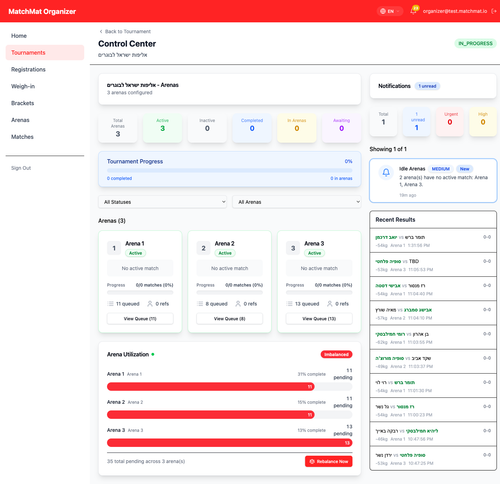Click Arena 3 utilization red bar
Viewport: 500px width, 484px height.
pos(230,443)
